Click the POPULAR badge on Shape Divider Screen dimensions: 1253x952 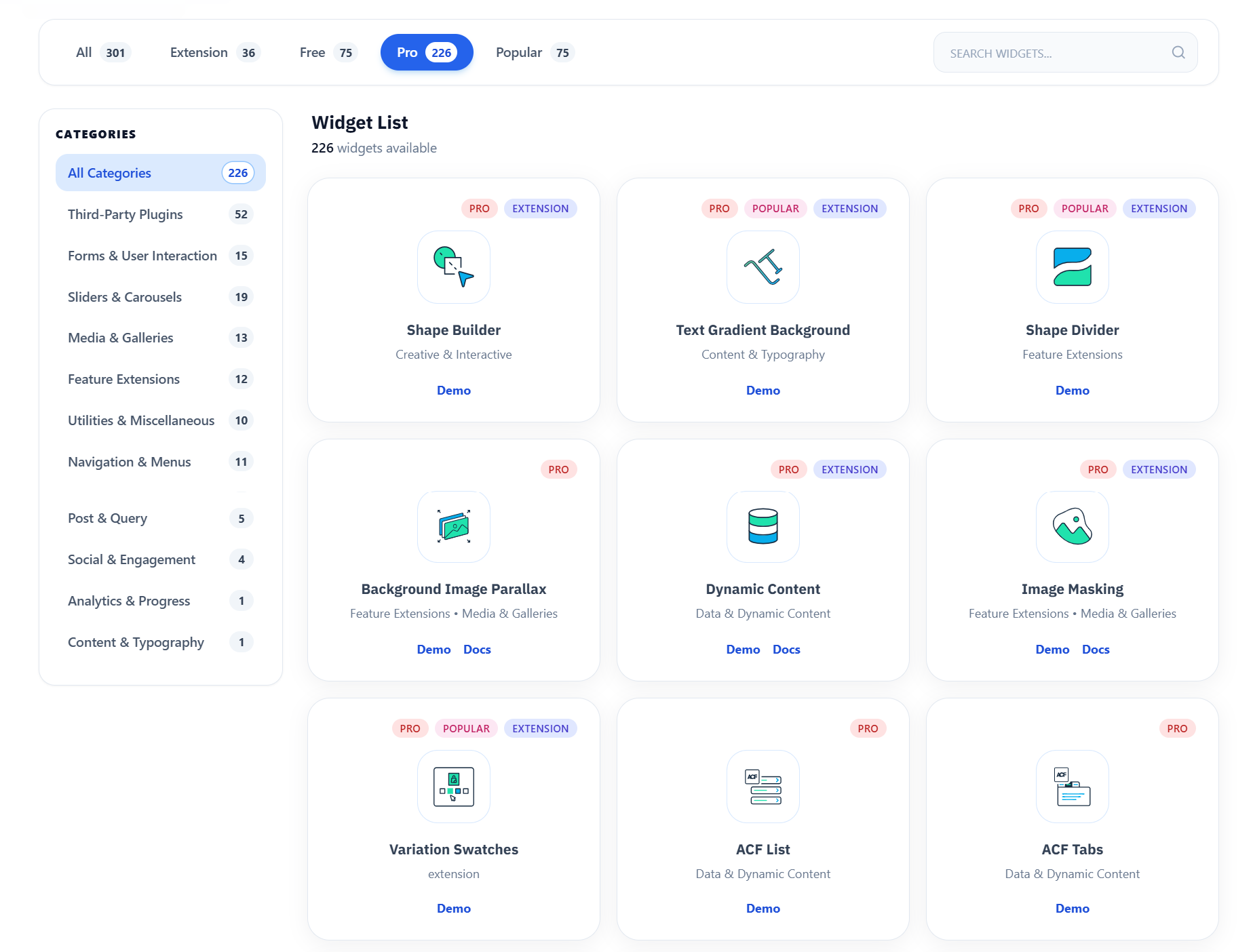1085,209
